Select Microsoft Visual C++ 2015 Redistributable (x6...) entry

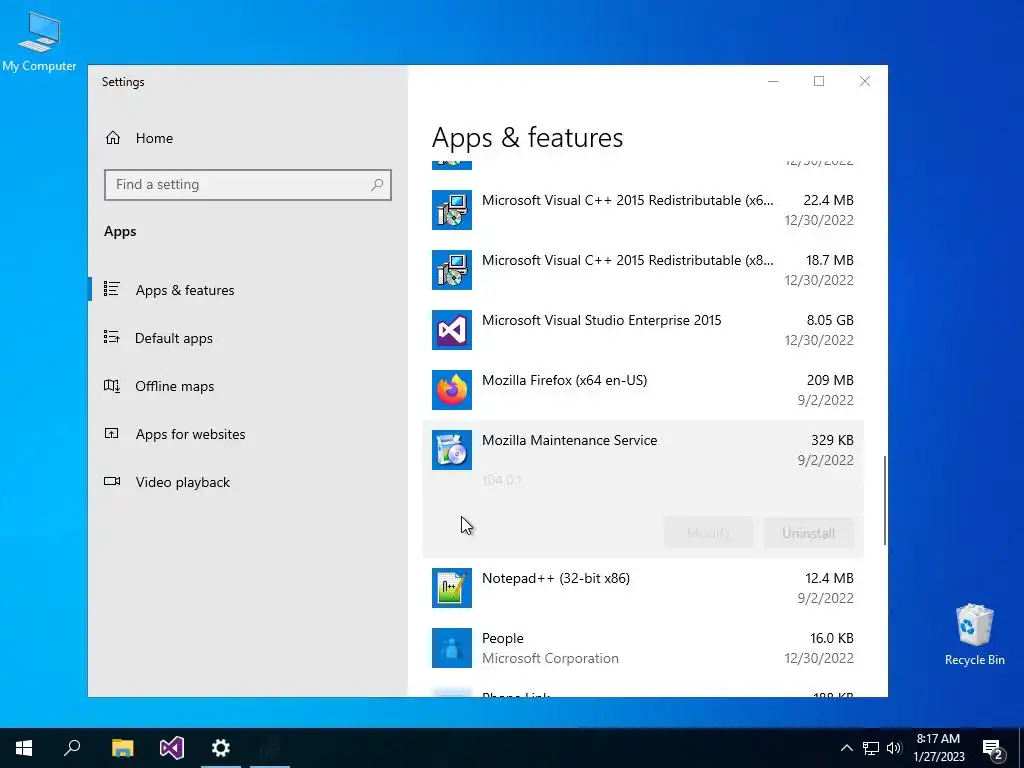coord(643,210)
